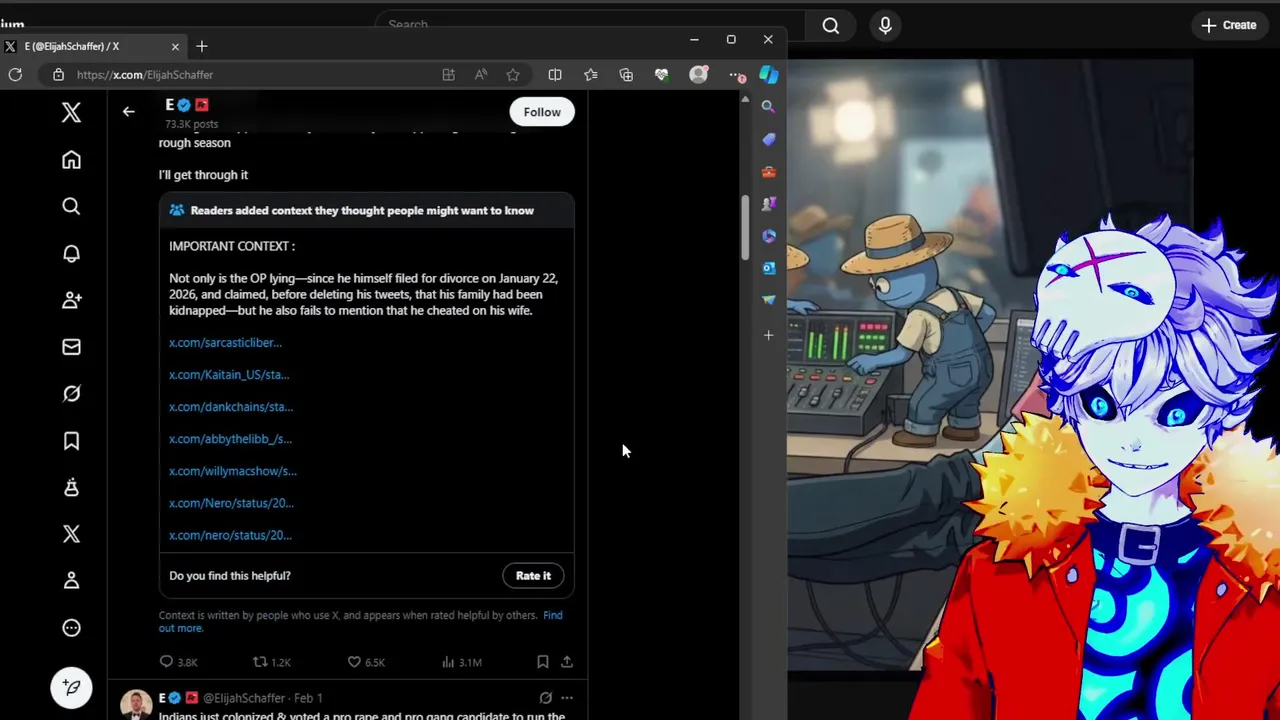Screen dimensions: 1280x720
Task: Click Rate it on community note
Action: pos(533,576)
